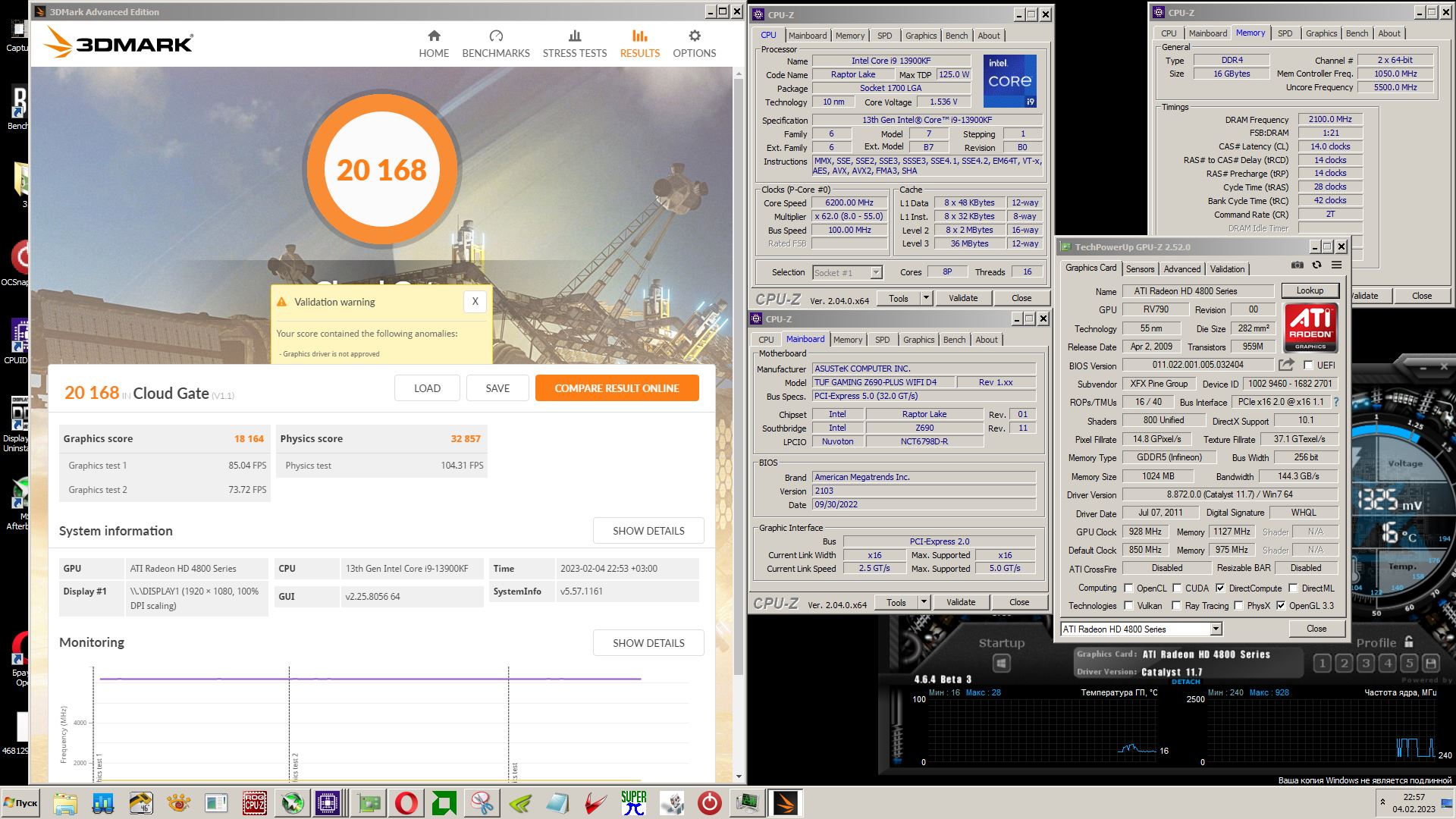This screenshot has height=819, width=1456.
Task: Click the Intel Core i9 logo in CPU-Z
Action: (1010, 81)
